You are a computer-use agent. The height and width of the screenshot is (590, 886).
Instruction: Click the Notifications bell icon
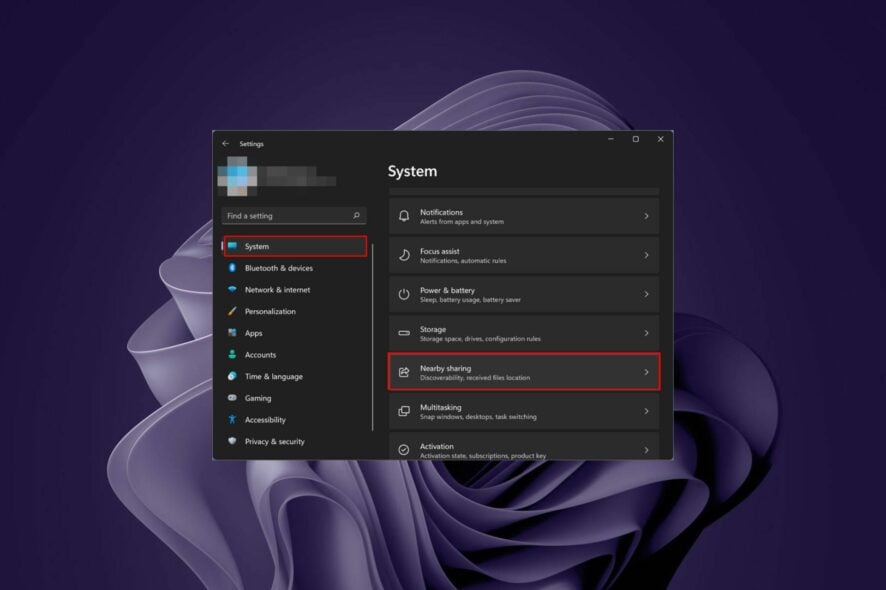click(x=404, y=216)
